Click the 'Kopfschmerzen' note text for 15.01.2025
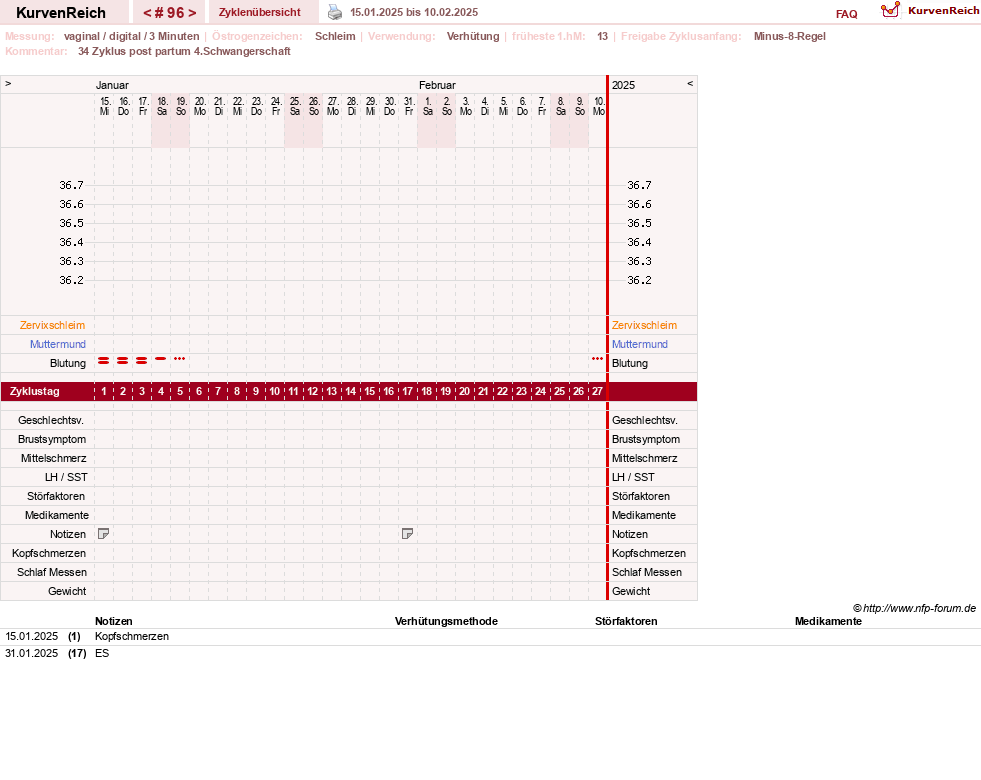 (x=132, y=636)
